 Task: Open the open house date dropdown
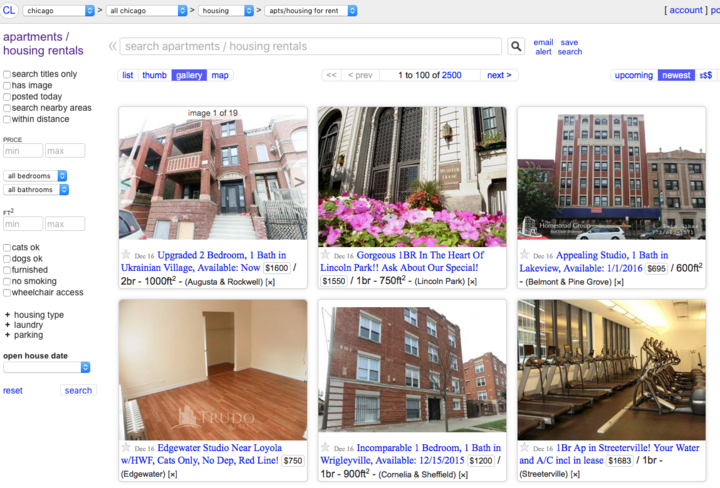tap(47, 367)
